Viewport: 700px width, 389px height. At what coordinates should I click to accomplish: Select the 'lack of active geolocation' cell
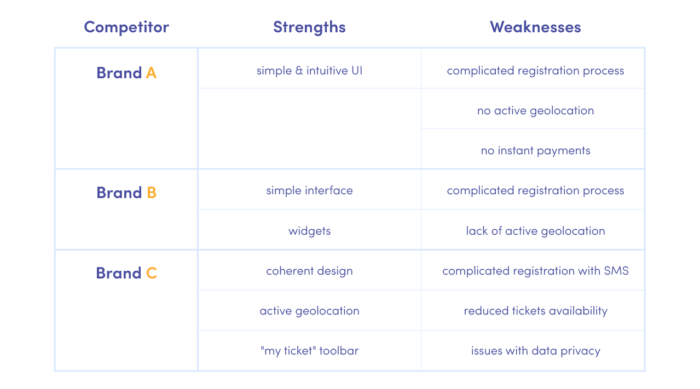coord(533,230)
